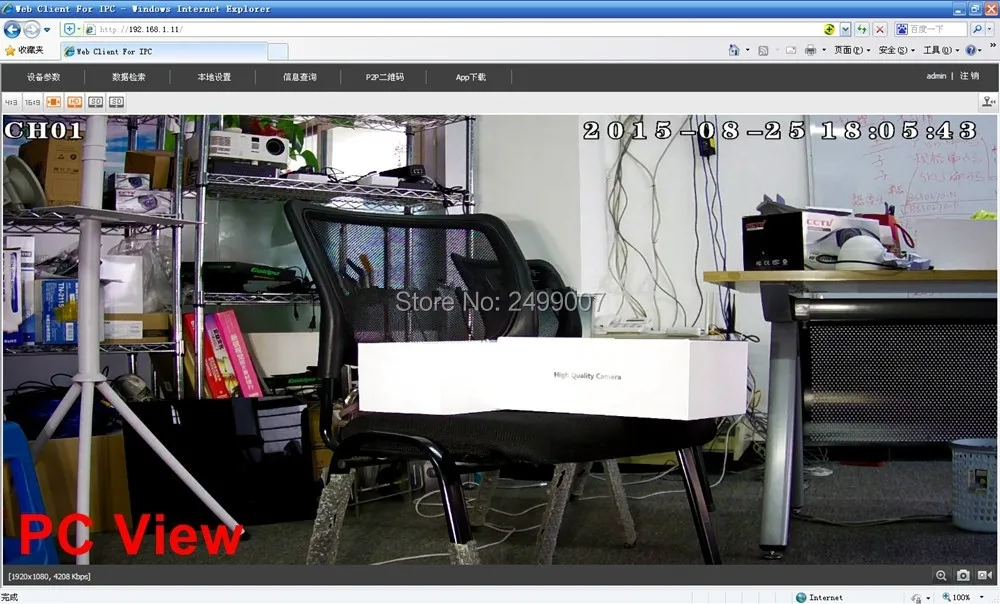
Task: Click the 注销 logout link
Action: coord(969,76)
